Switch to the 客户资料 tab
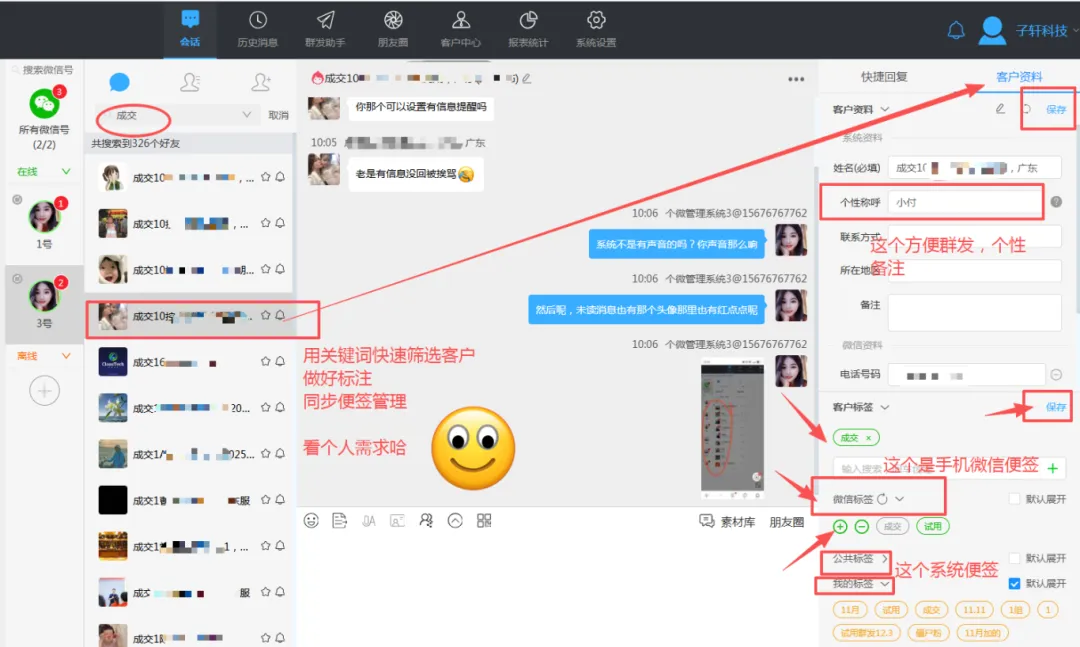Image resolution: width=1080 pixels, height=647 pixels. point(1019,76)
